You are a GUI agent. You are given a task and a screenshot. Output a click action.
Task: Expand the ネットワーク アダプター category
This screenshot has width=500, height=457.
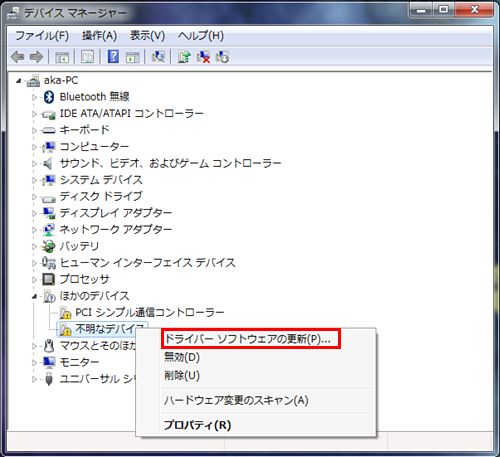[34, 230]
